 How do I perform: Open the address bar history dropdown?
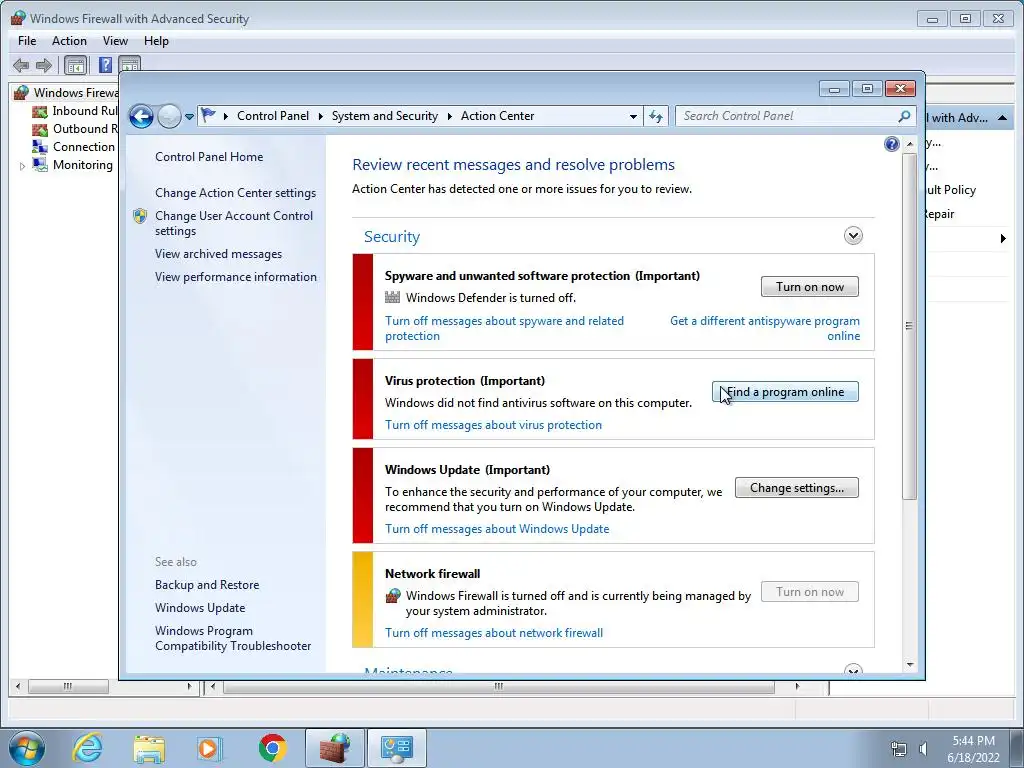[x=633, y=117]
